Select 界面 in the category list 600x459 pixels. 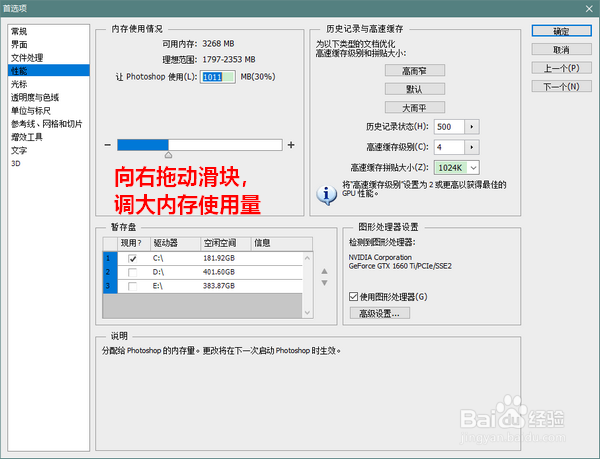(x=49, y=44)
